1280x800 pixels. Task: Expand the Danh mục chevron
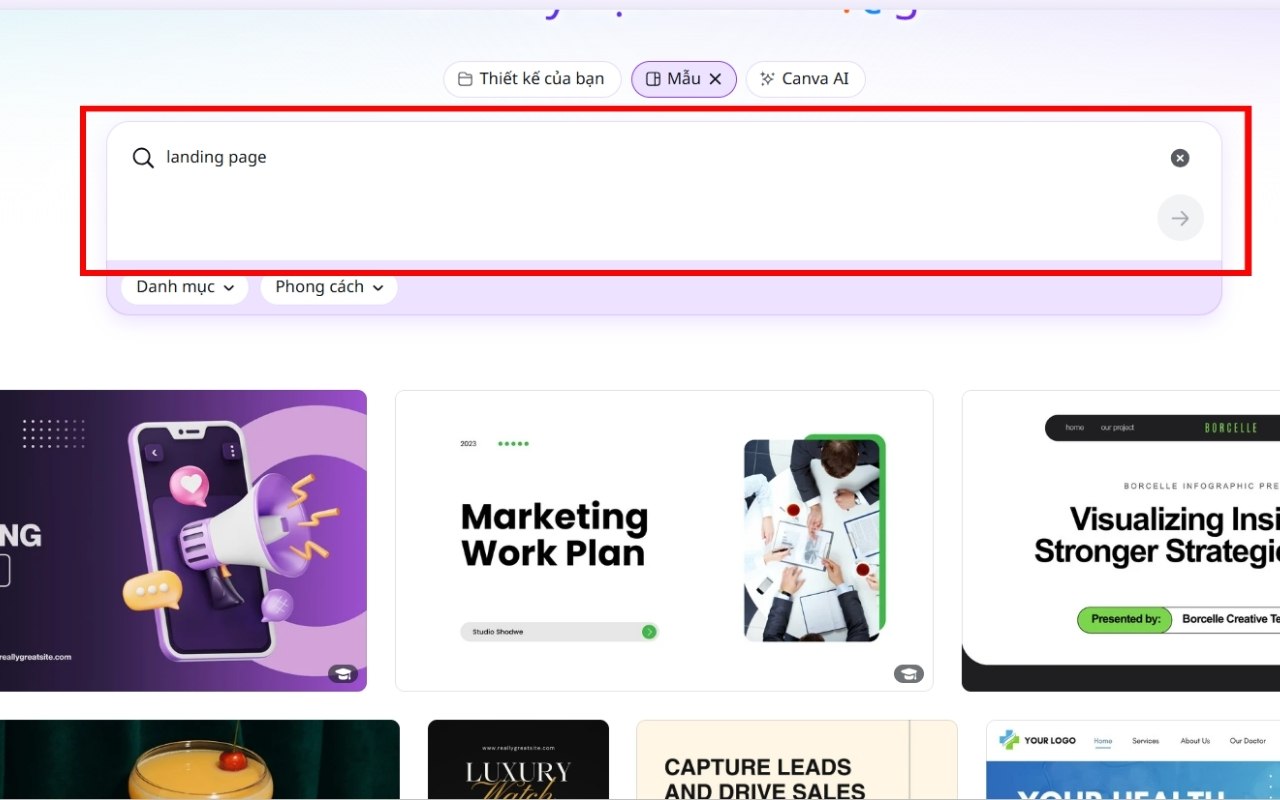pyautogui.click(x=231, y=288)
